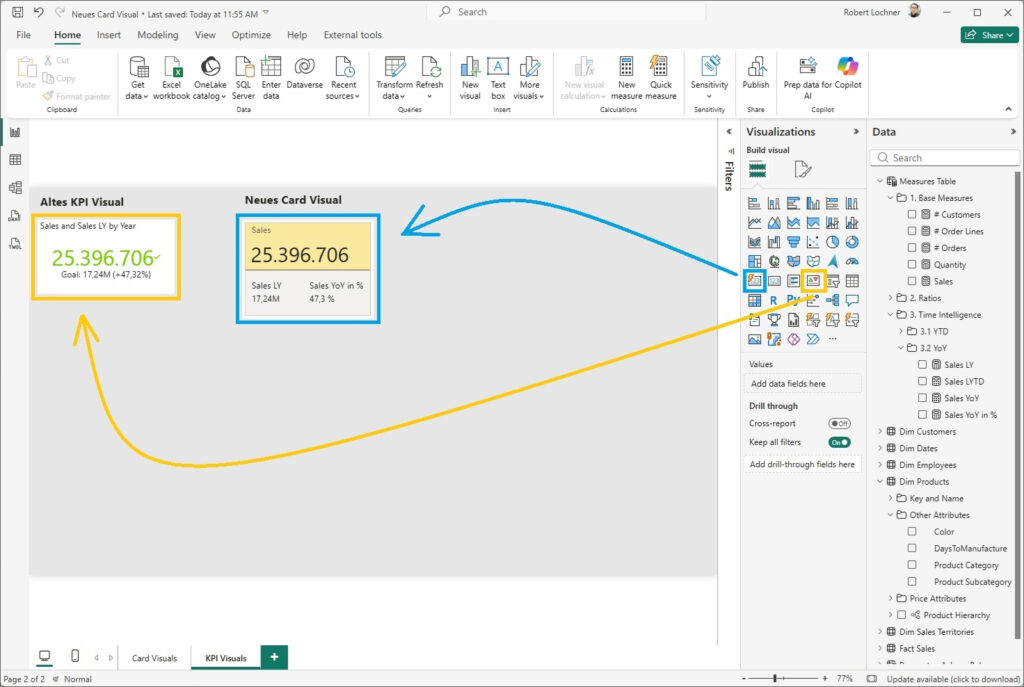Switch to the Card Visuals page tab
The image size is (1024, 687).
tap(154, 658)
